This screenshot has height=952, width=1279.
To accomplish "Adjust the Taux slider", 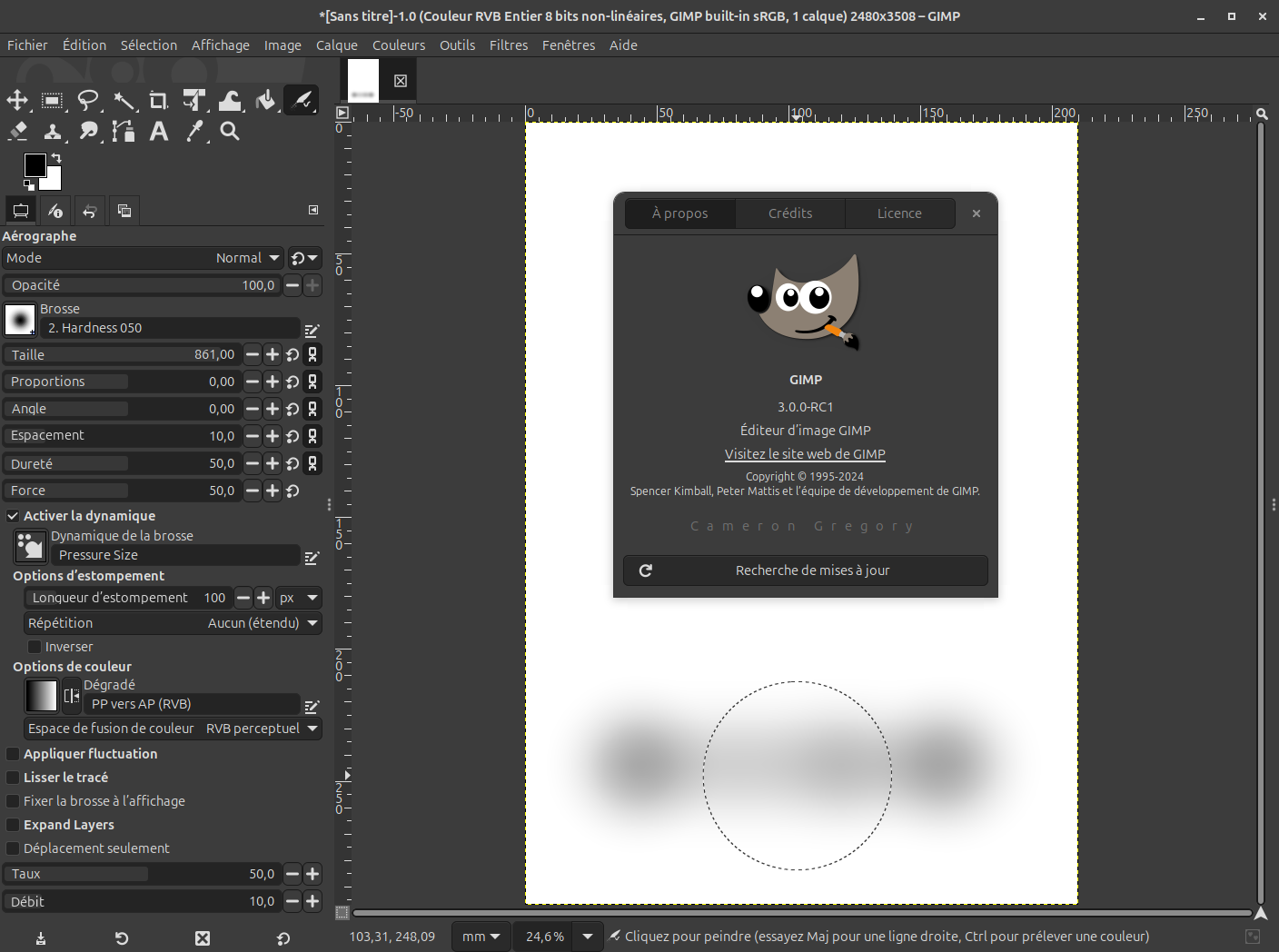I will [x=141, y=874].
